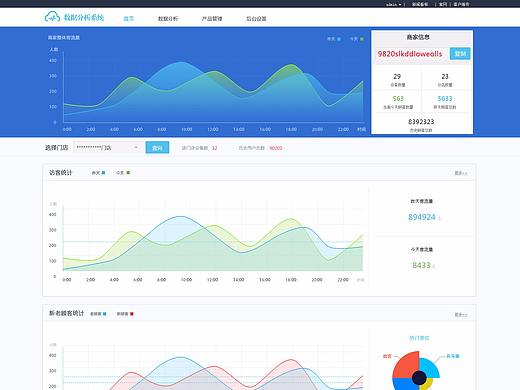Open the 首页 navigation tab
The image size is (520, 390).
coord(129,19)
